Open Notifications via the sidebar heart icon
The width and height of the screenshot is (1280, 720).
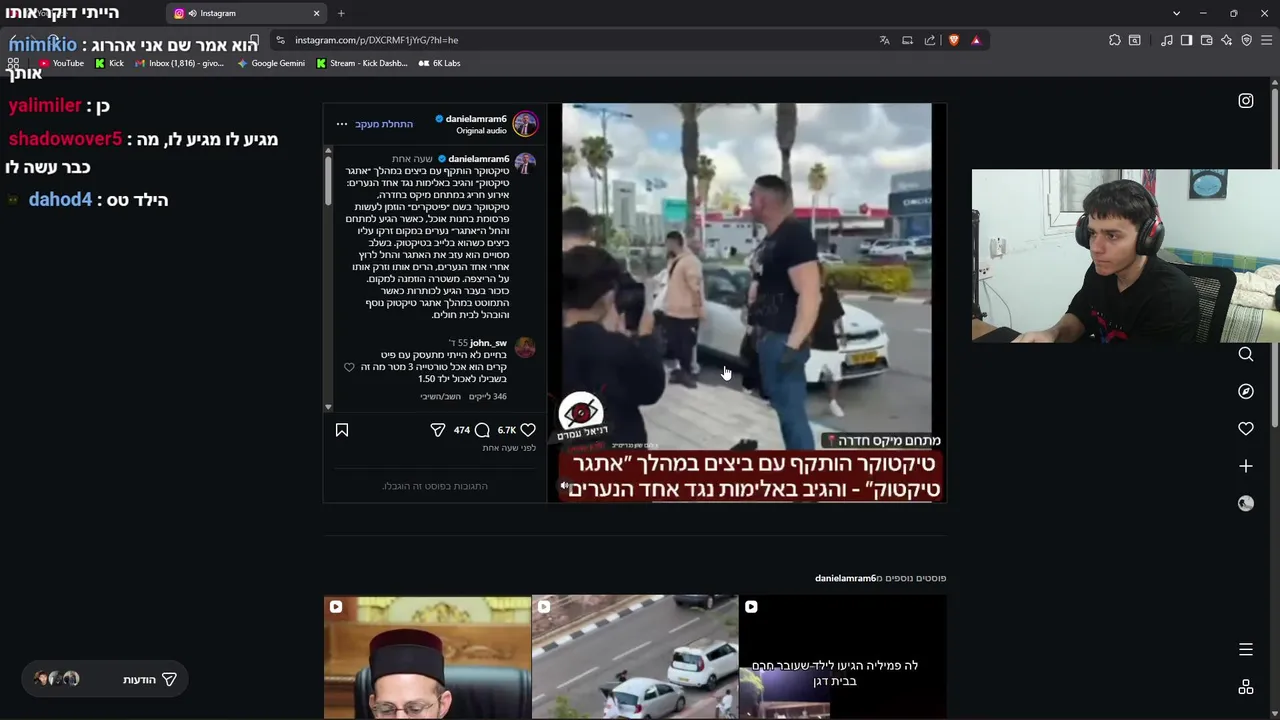(1246, 428)
